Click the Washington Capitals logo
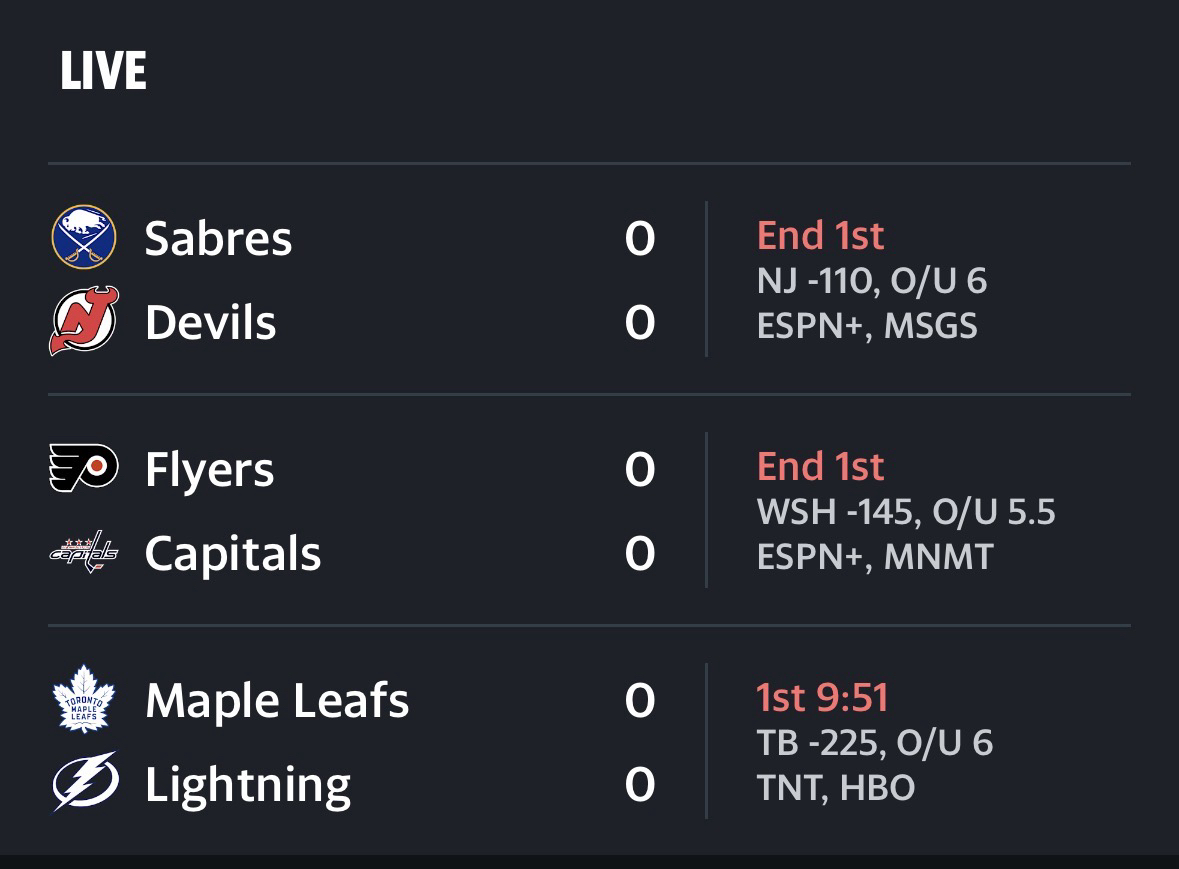 tap(84, 552)
